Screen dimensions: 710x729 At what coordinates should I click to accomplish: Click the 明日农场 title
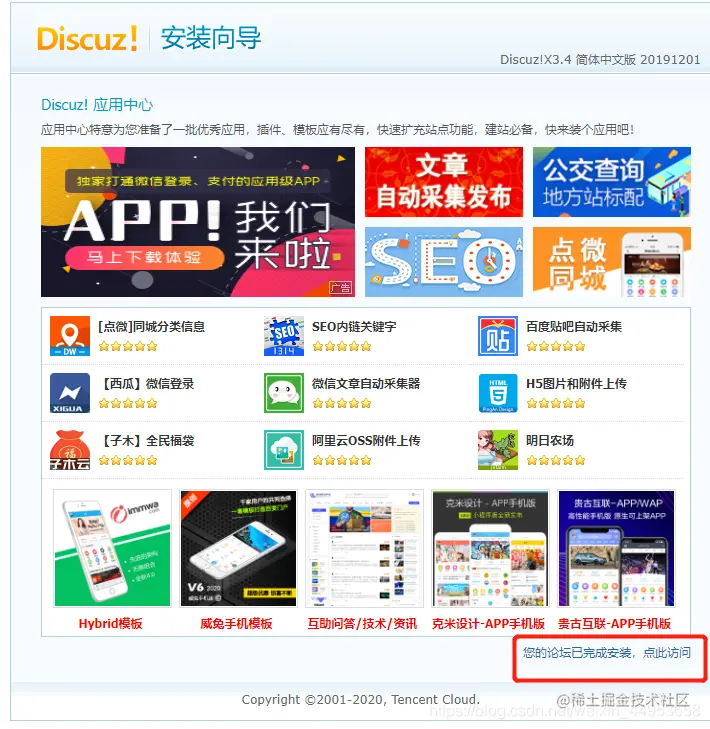pyautogui.click(x=550, y=441)
